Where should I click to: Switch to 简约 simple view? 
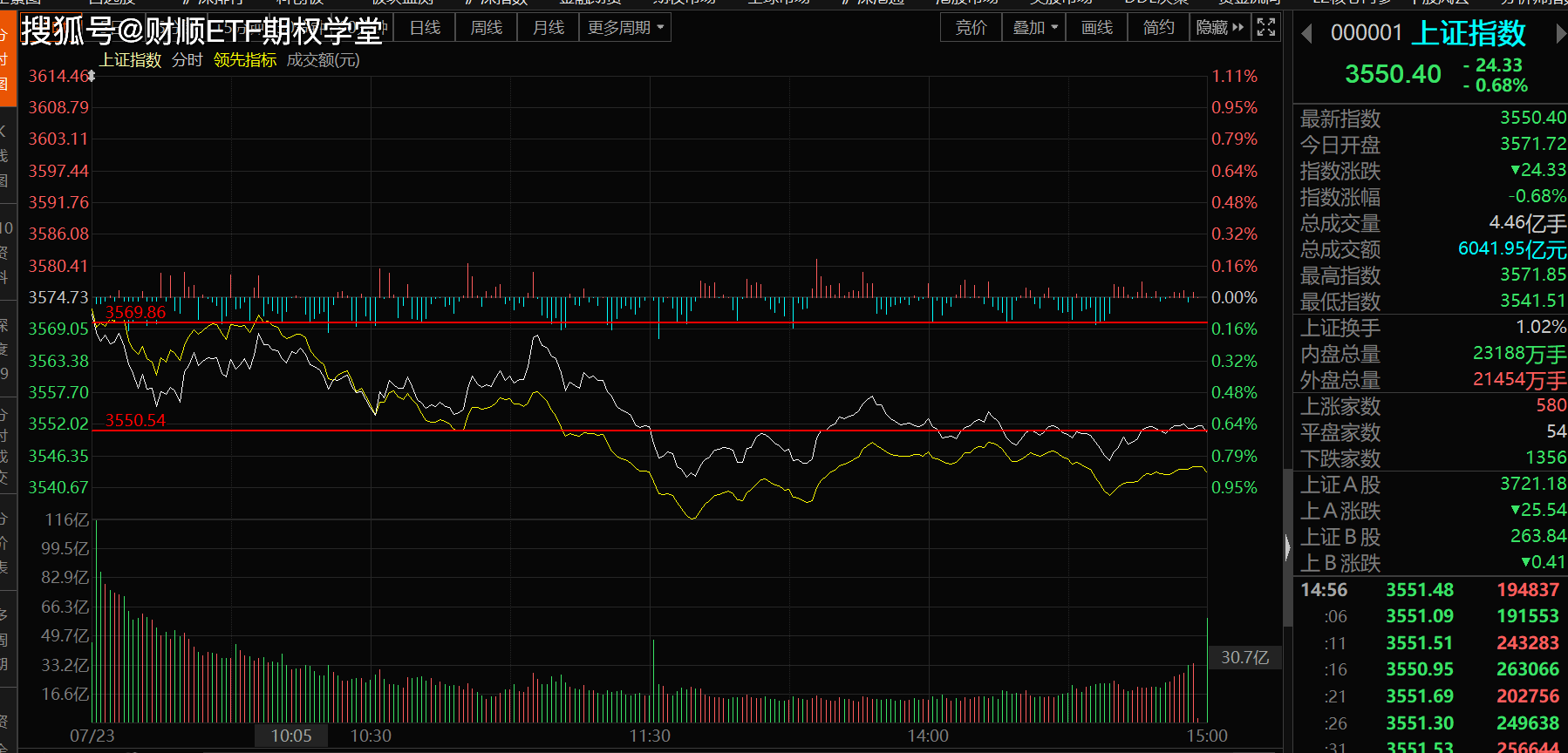click(1158, 28)
